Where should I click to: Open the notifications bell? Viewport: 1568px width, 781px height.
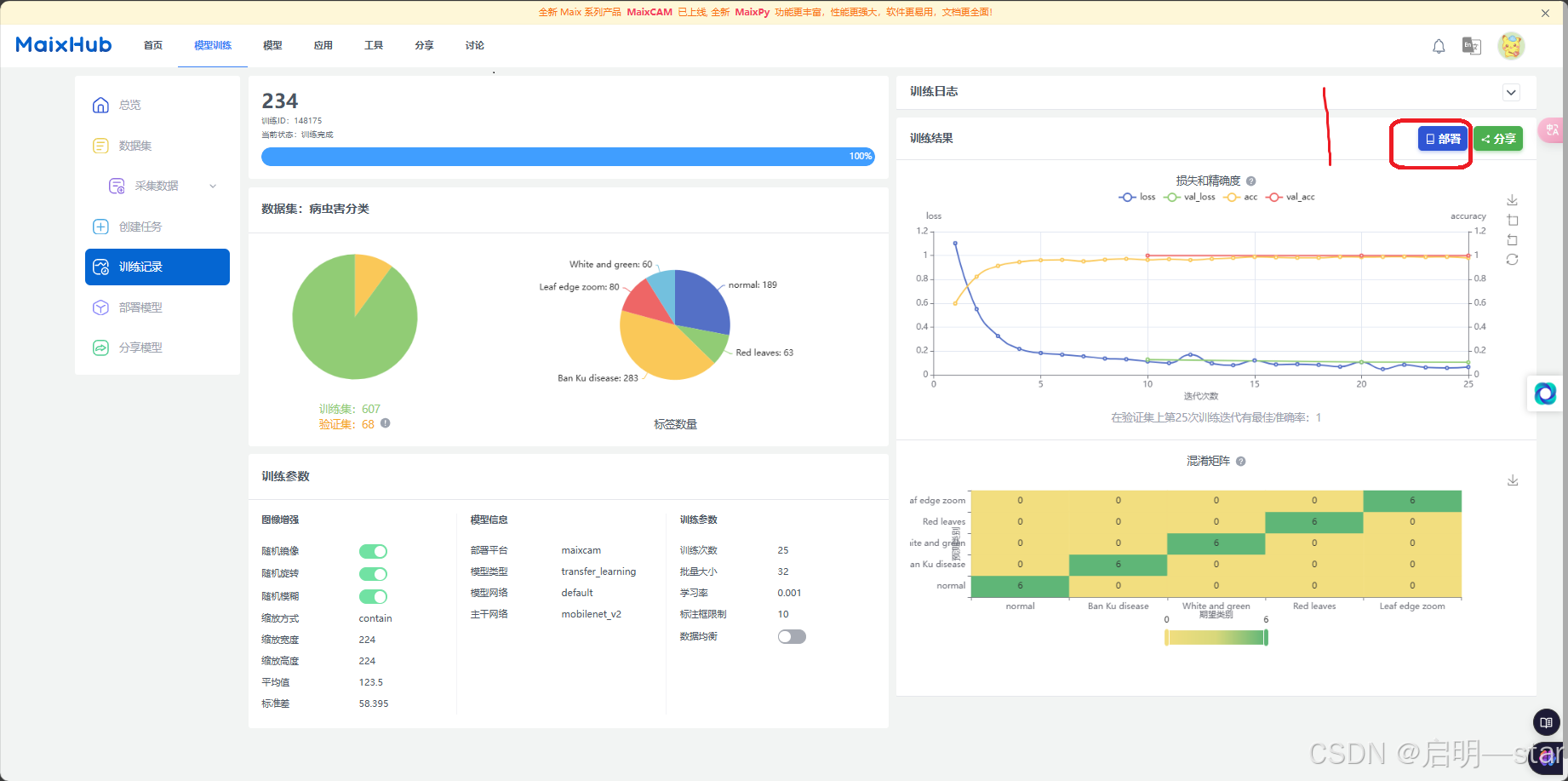1439,46
